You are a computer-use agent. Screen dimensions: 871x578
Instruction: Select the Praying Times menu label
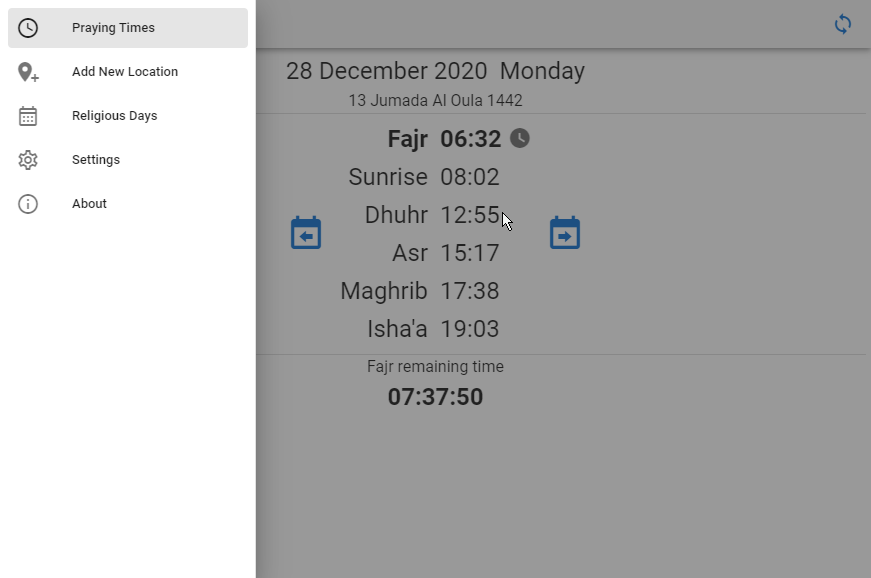[x=113, y=28]
